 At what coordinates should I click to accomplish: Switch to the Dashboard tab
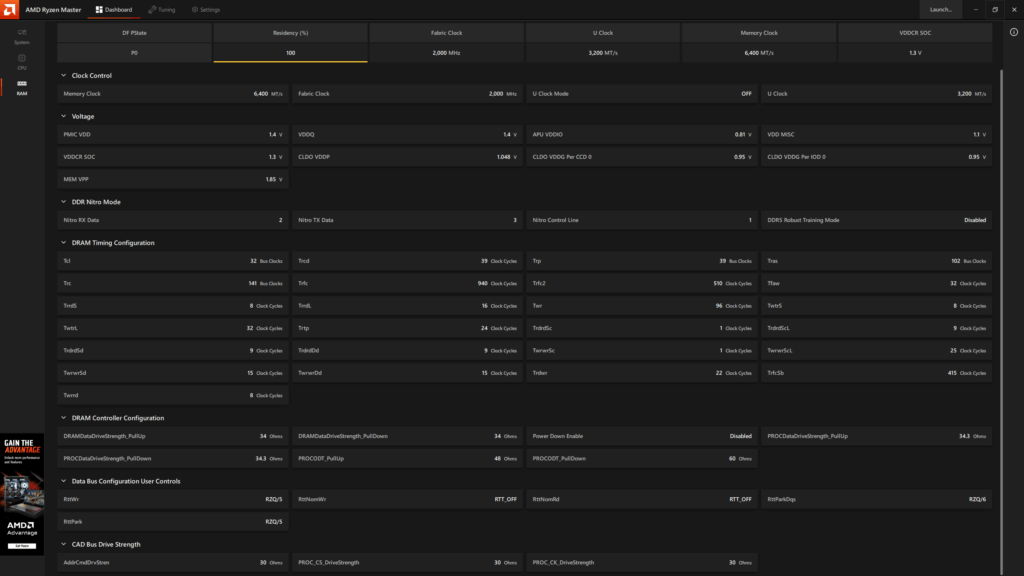pos(114,10)
